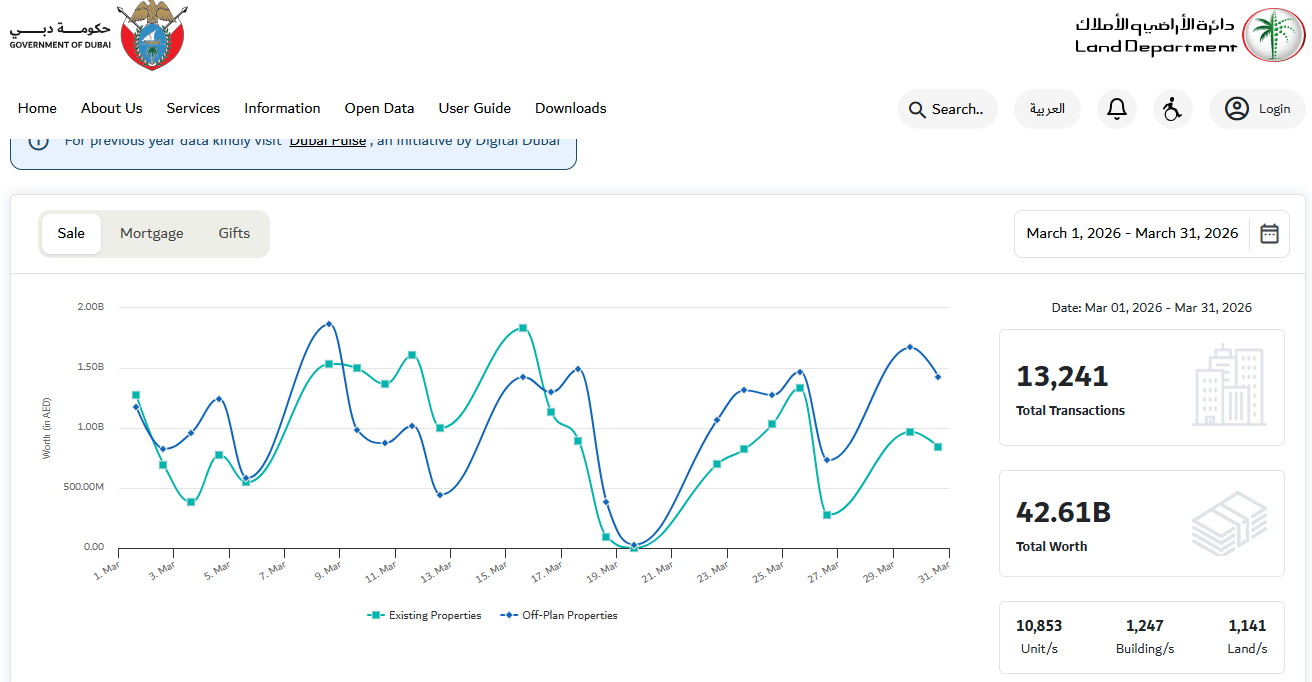
Task: Click the info icon in the notice banner
Action: click(x=38, y=141)
